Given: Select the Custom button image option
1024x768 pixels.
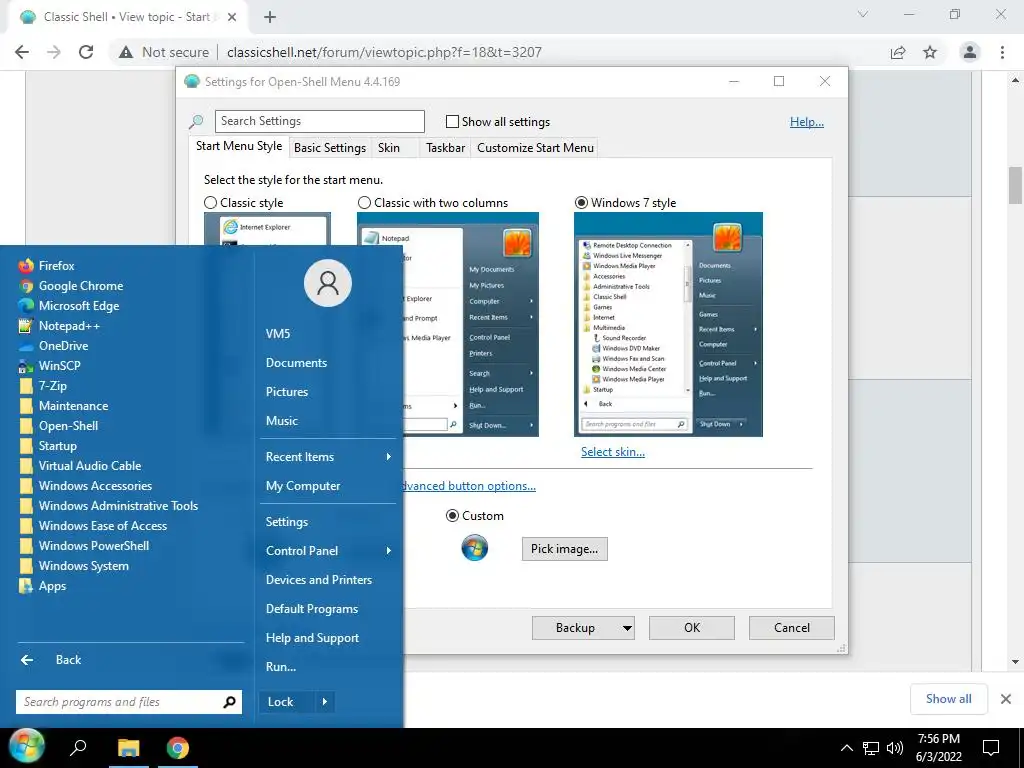Looking at the screenshot, I should click(x=452, y=516).
